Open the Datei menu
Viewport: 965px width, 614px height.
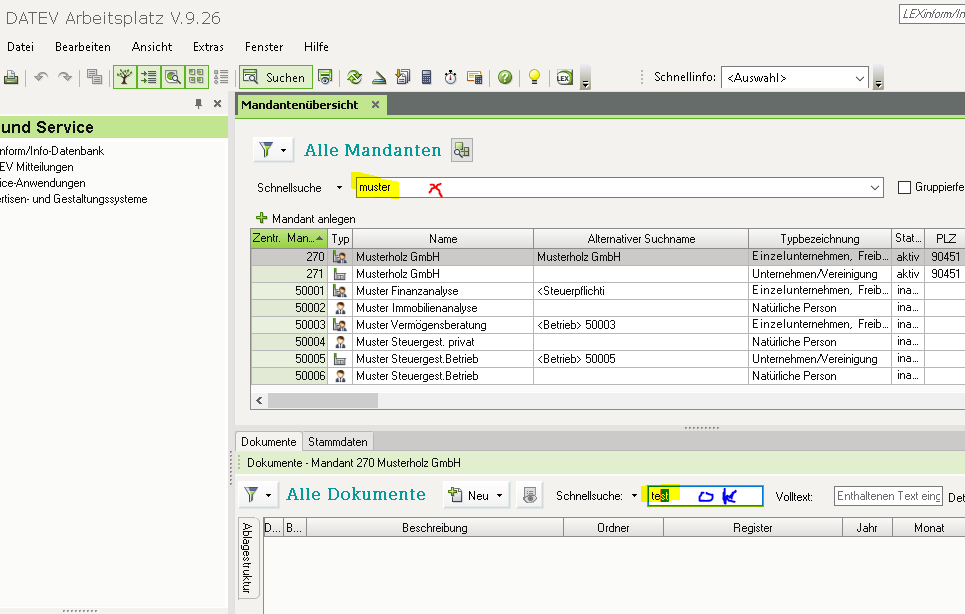pyautogui.click(x=20, y=47)
